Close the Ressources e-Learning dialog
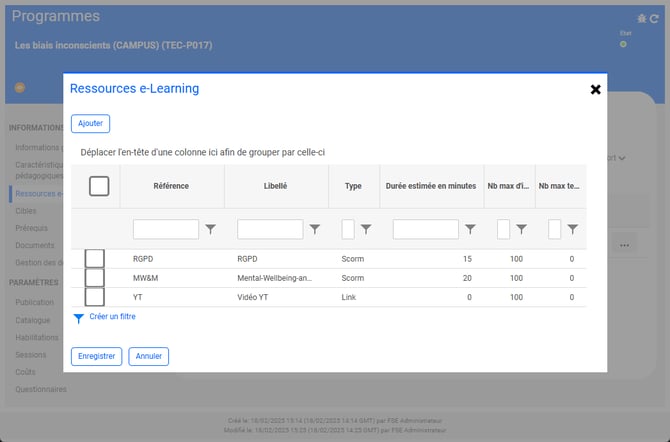670x442 pixels. [595, 89]
